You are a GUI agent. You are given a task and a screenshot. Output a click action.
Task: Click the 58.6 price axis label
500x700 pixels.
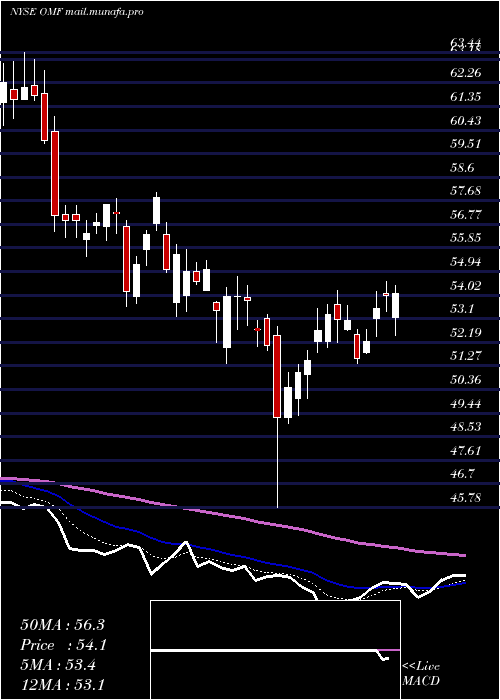[x=462, y=168]
